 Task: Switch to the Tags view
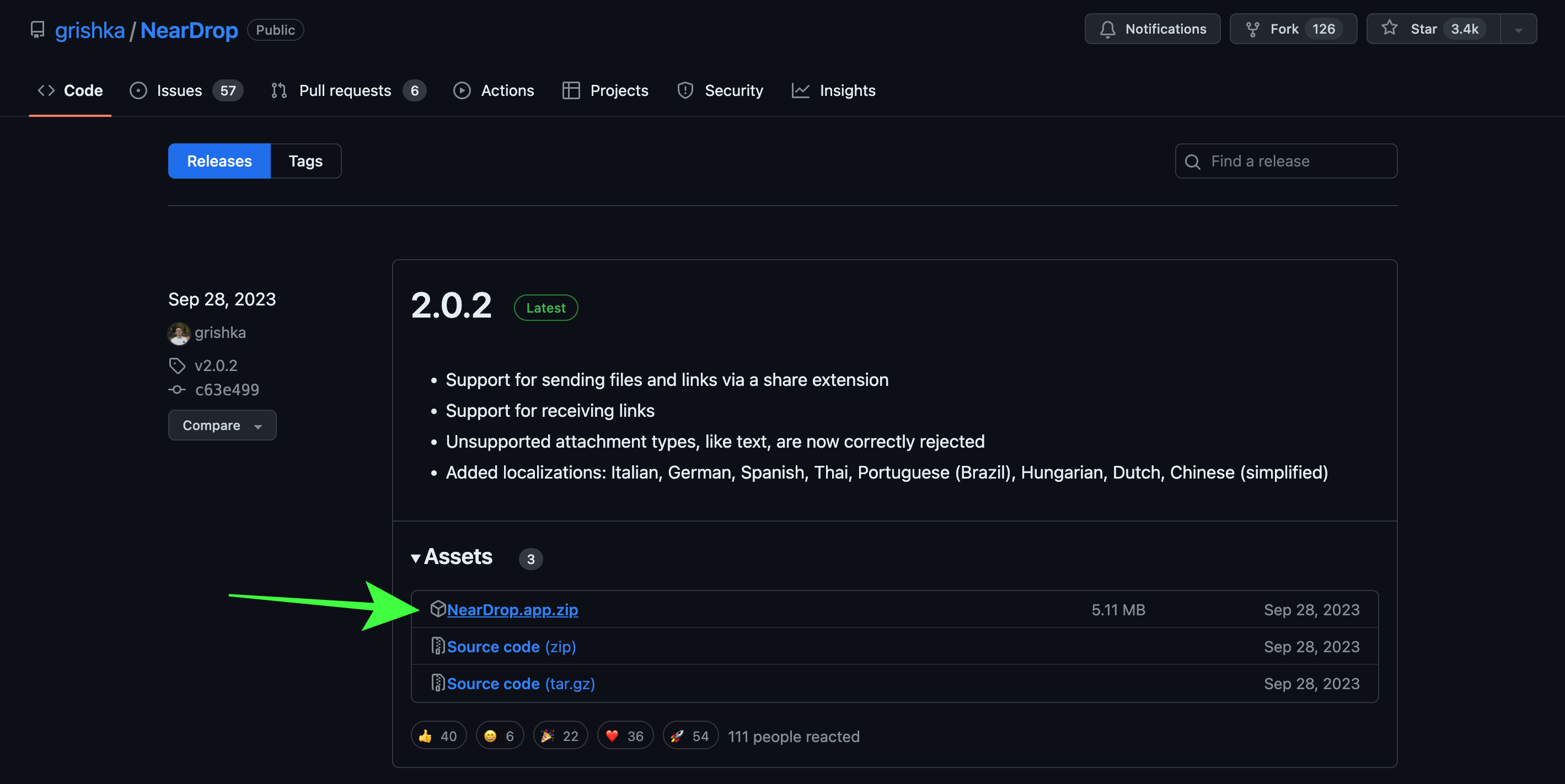click(306, 161)
